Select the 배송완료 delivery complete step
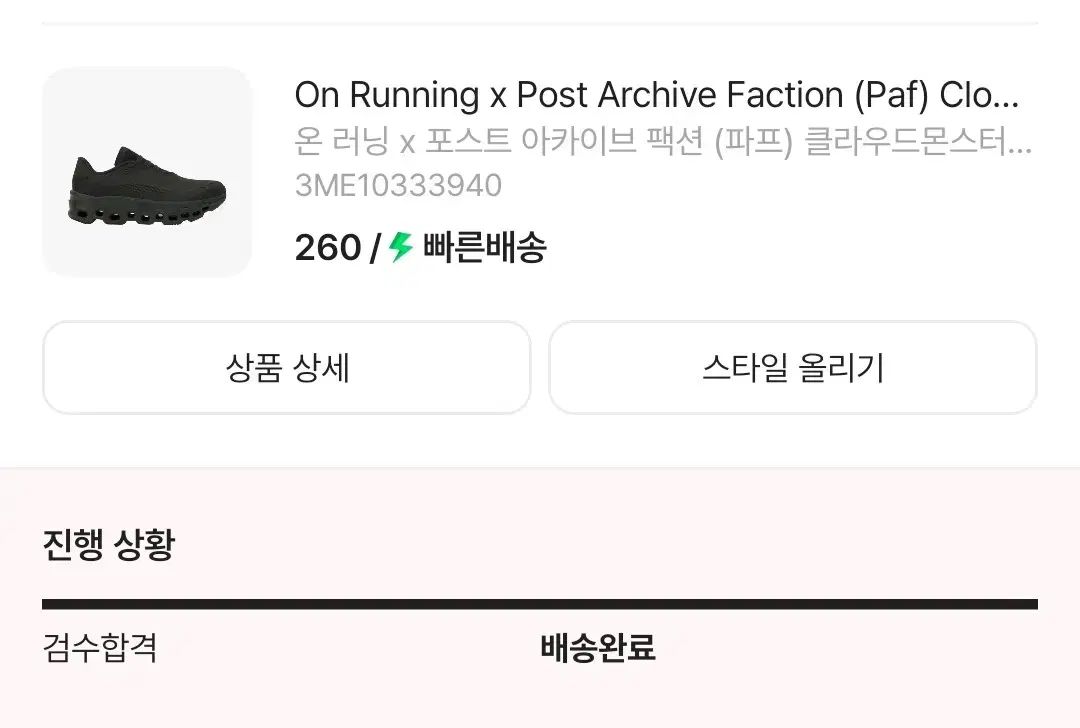 [597, 647]
